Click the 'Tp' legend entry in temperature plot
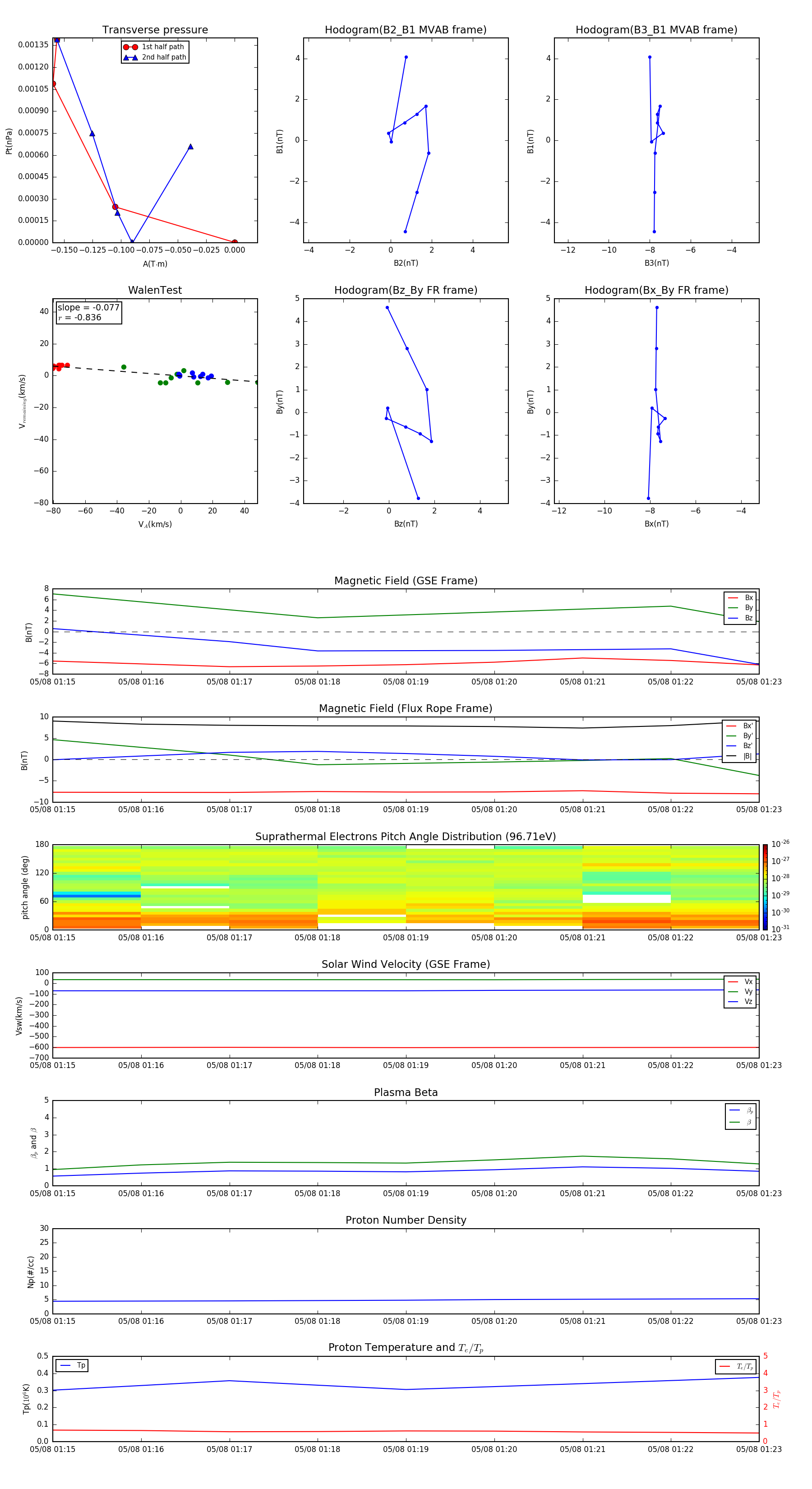The height and width of the screenshot is (1489, 812). (72, 1365)
